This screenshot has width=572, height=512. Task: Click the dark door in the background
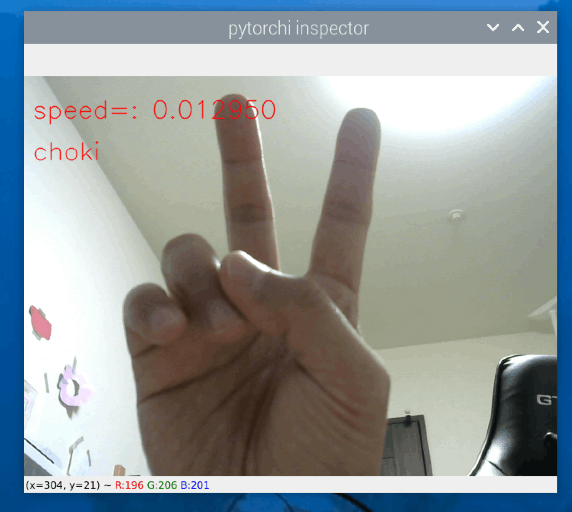[x=406, y=446]
